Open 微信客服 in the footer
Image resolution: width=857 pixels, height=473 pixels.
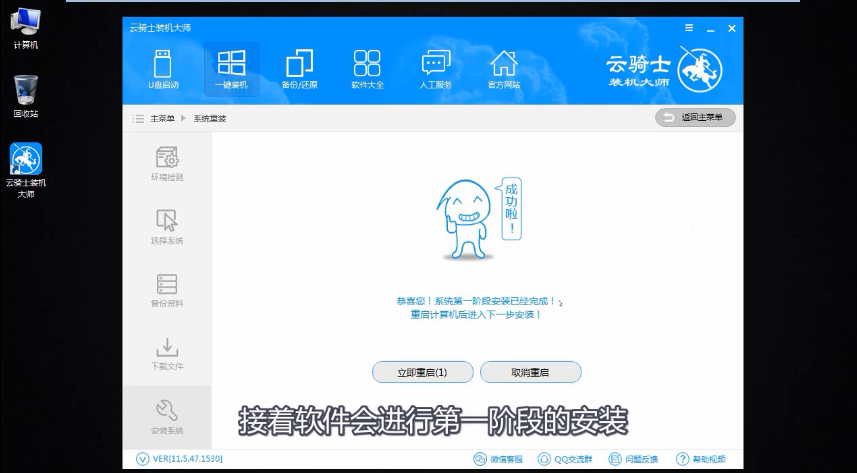[498, 459]
